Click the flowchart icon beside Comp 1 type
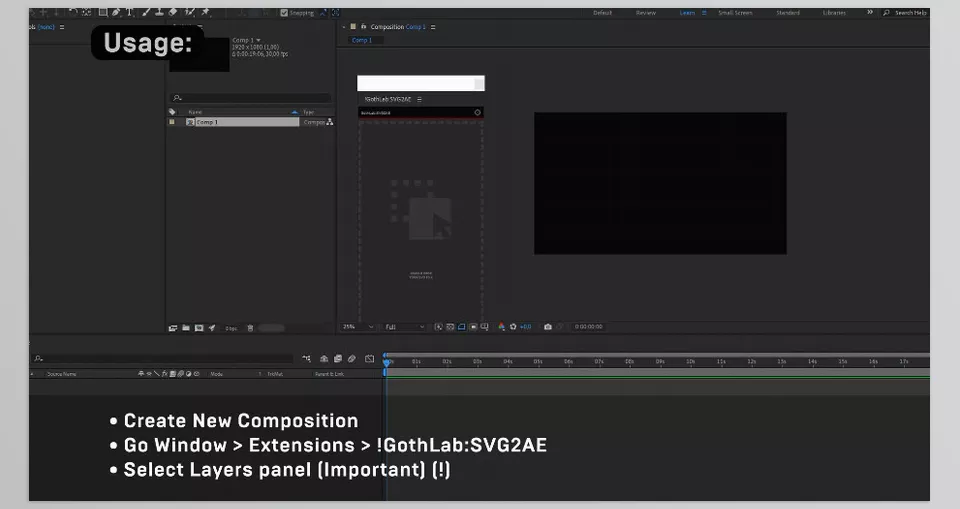 (329, 122)
